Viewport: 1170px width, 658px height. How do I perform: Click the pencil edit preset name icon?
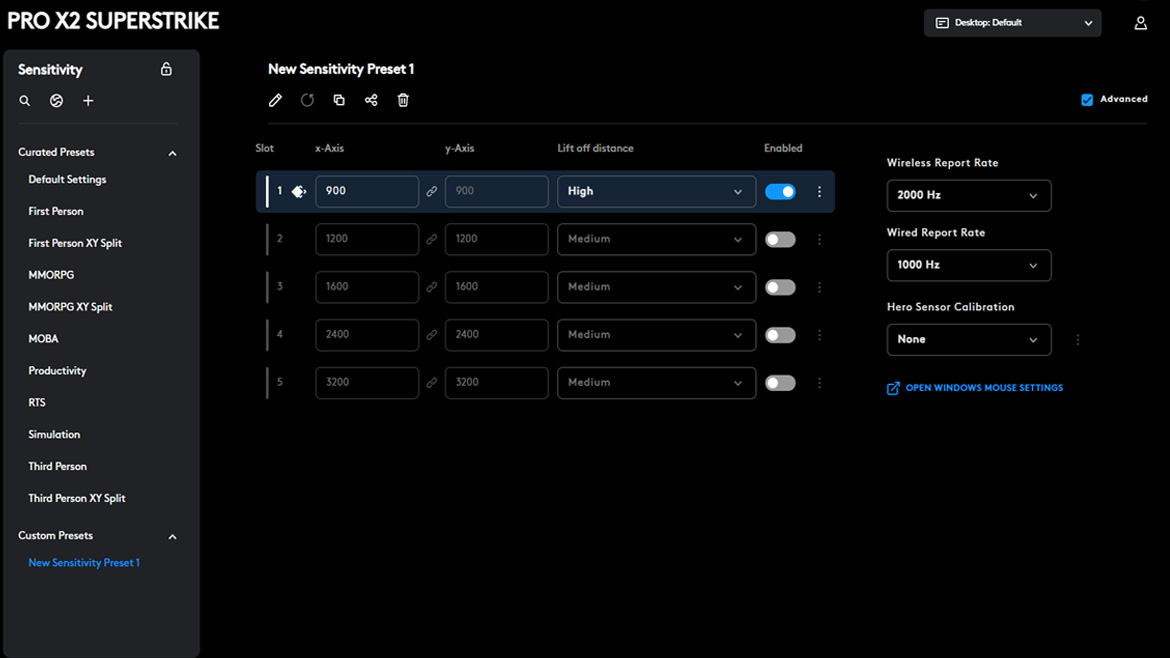275,100
